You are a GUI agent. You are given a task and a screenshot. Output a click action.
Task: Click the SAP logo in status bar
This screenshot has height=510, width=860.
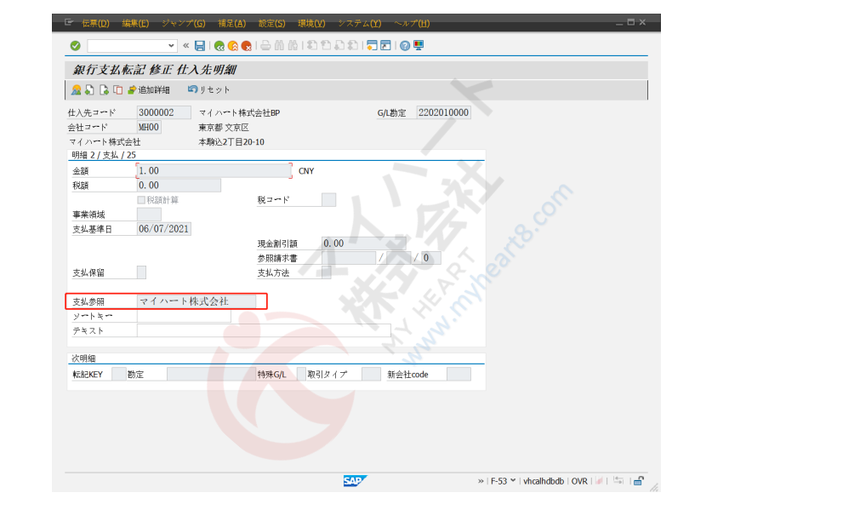[355, 481]
